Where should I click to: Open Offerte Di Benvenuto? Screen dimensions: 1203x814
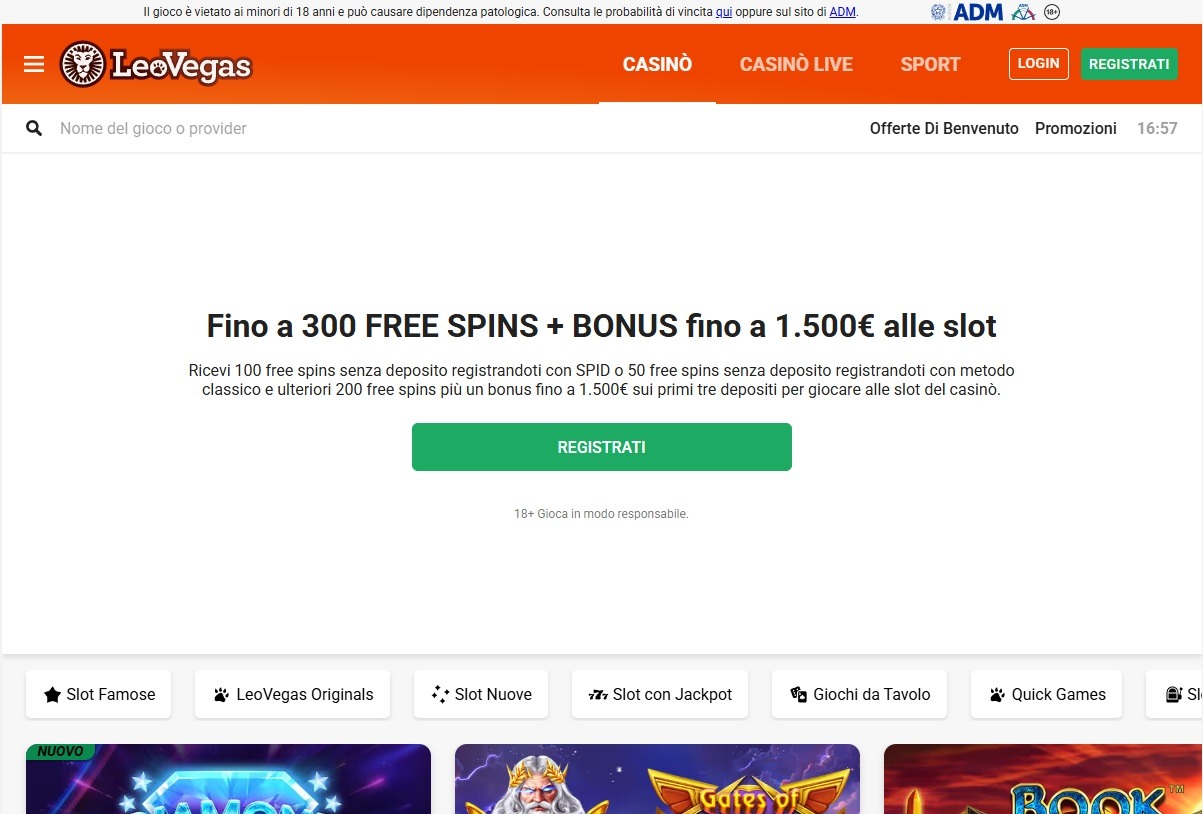point(943,128)
